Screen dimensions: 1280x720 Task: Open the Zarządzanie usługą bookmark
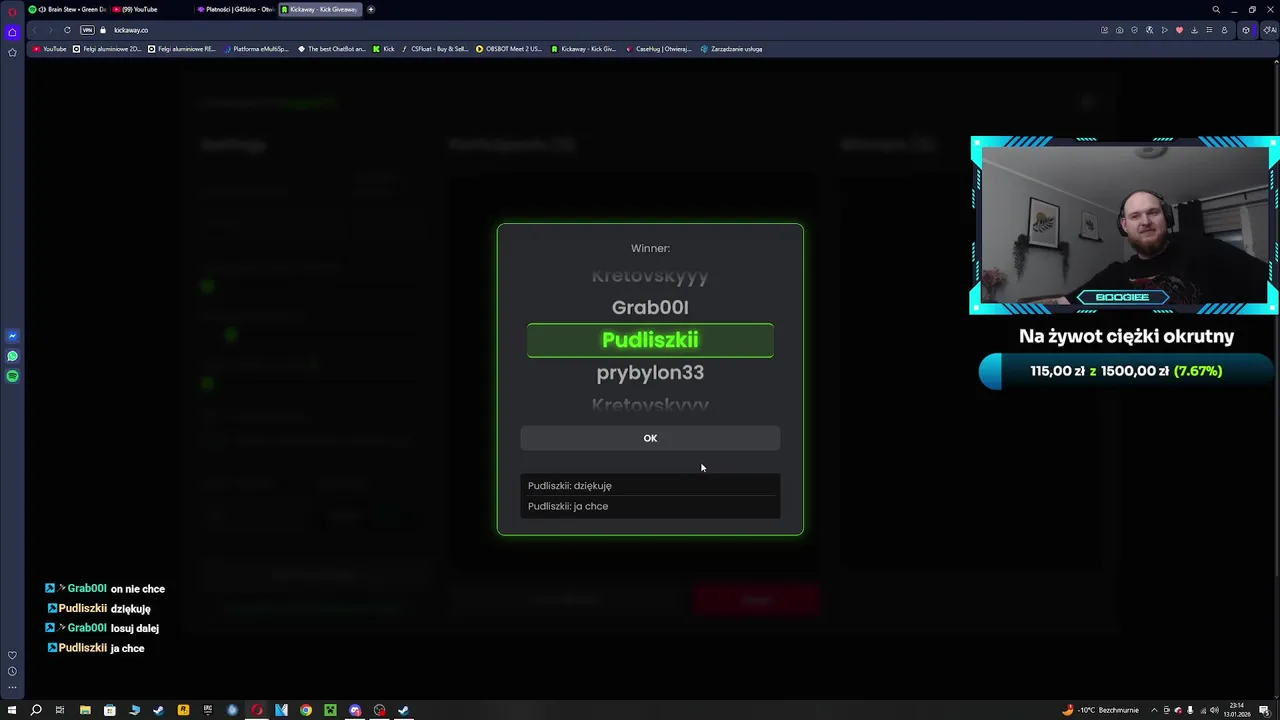tap(732, 49)
